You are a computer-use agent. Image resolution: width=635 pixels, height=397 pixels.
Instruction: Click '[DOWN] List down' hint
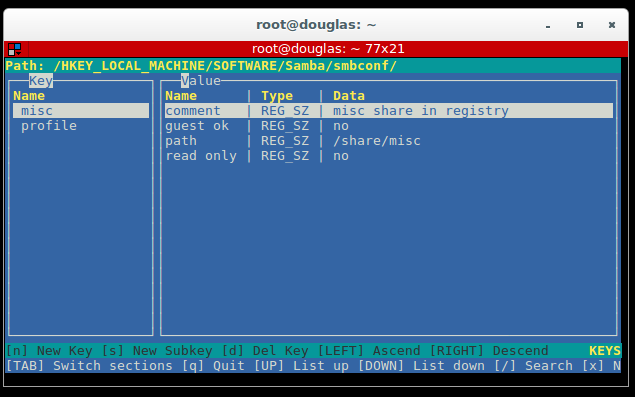[x=421, y=365]
